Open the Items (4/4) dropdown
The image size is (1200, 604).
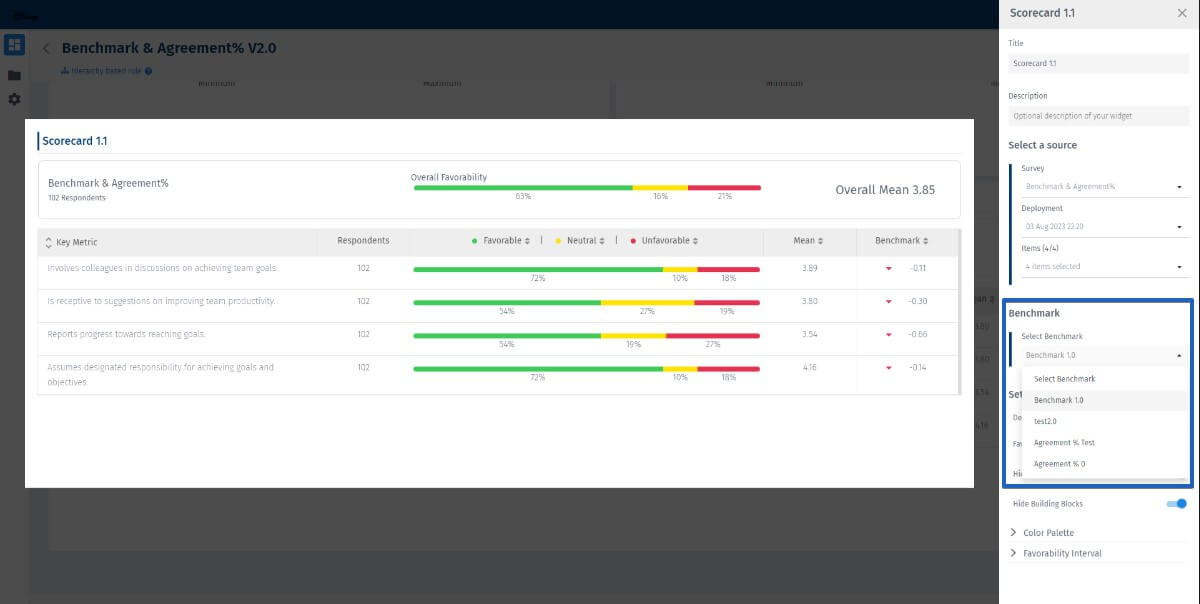point(1104,267)
